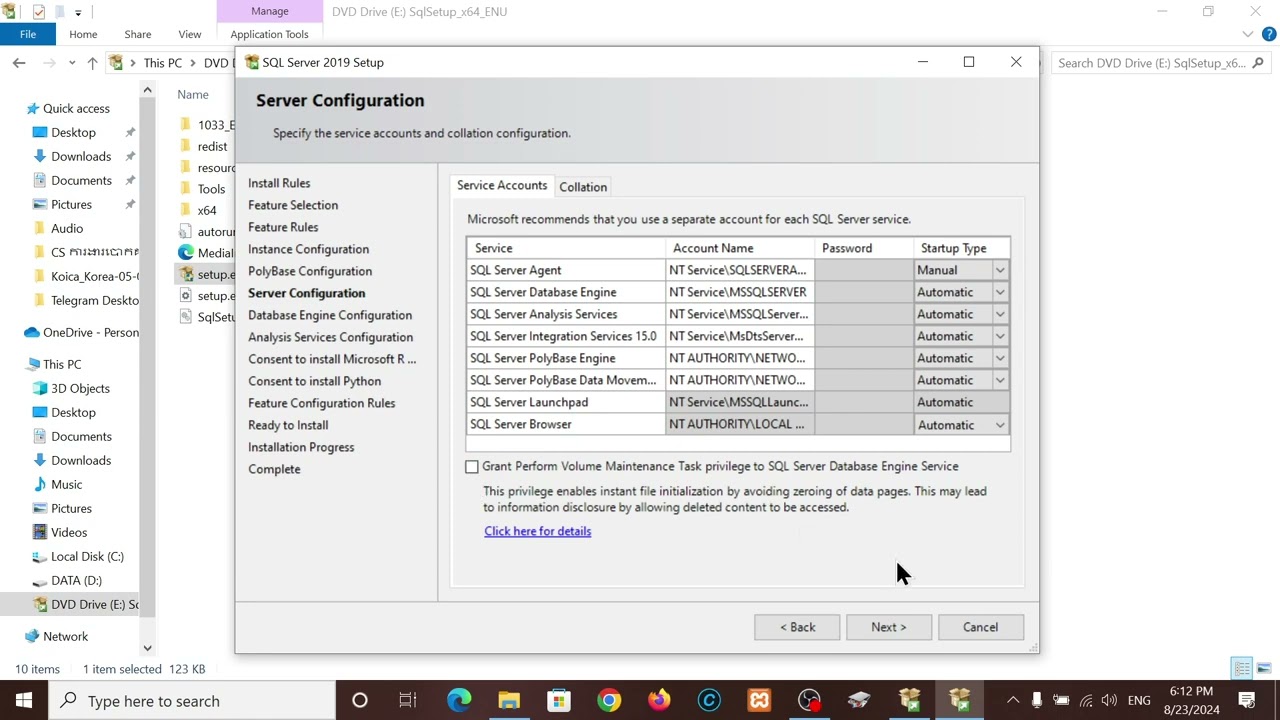Open Startup Type dropdown for SQL Server Agent
The width and height of the screenshot is (1280, 720).
pyautogui.click(x=1000, y=270)
